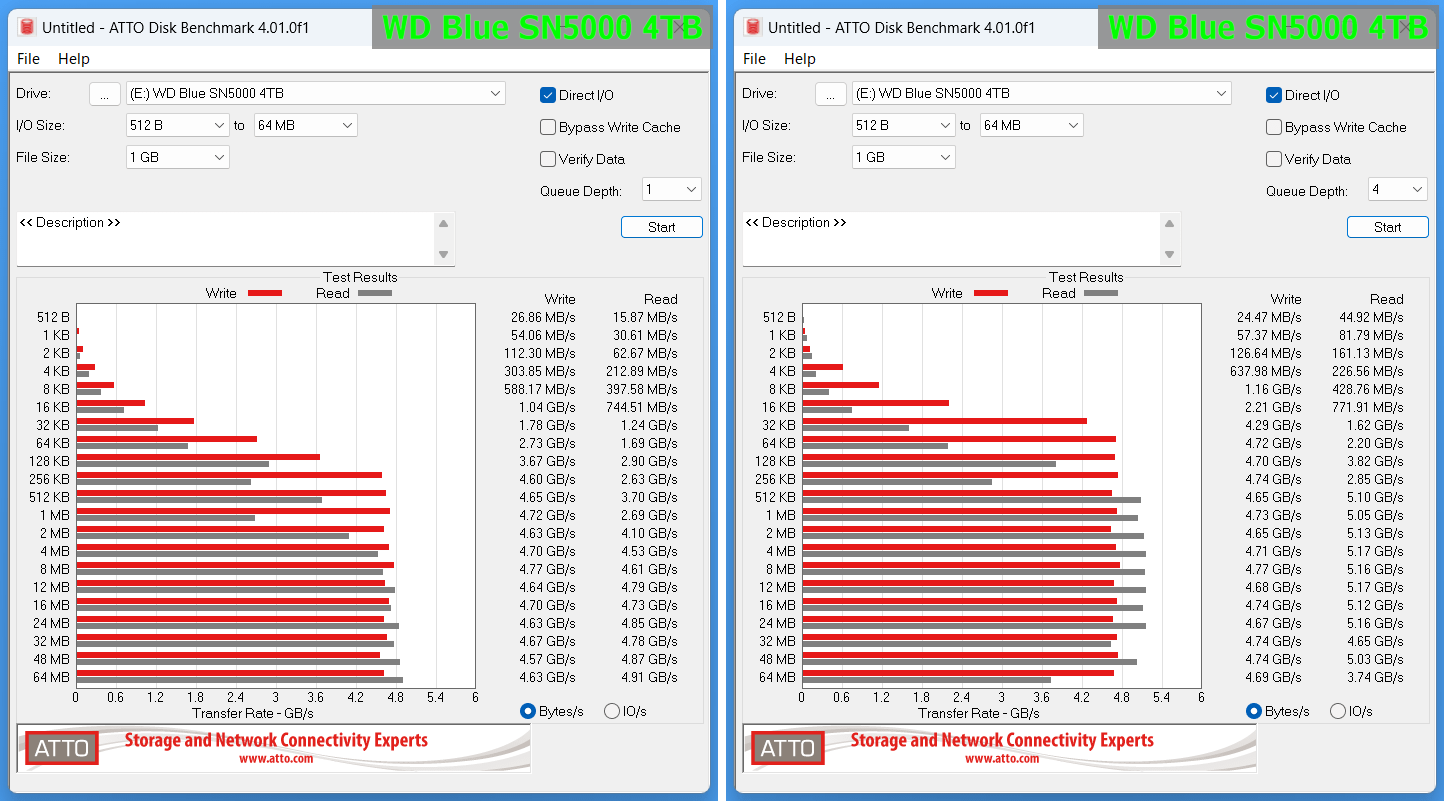Open the Drive dropdown in the left window
Image resolution: width=1444 pixels, height=801 pixels.
pos(315,93)
